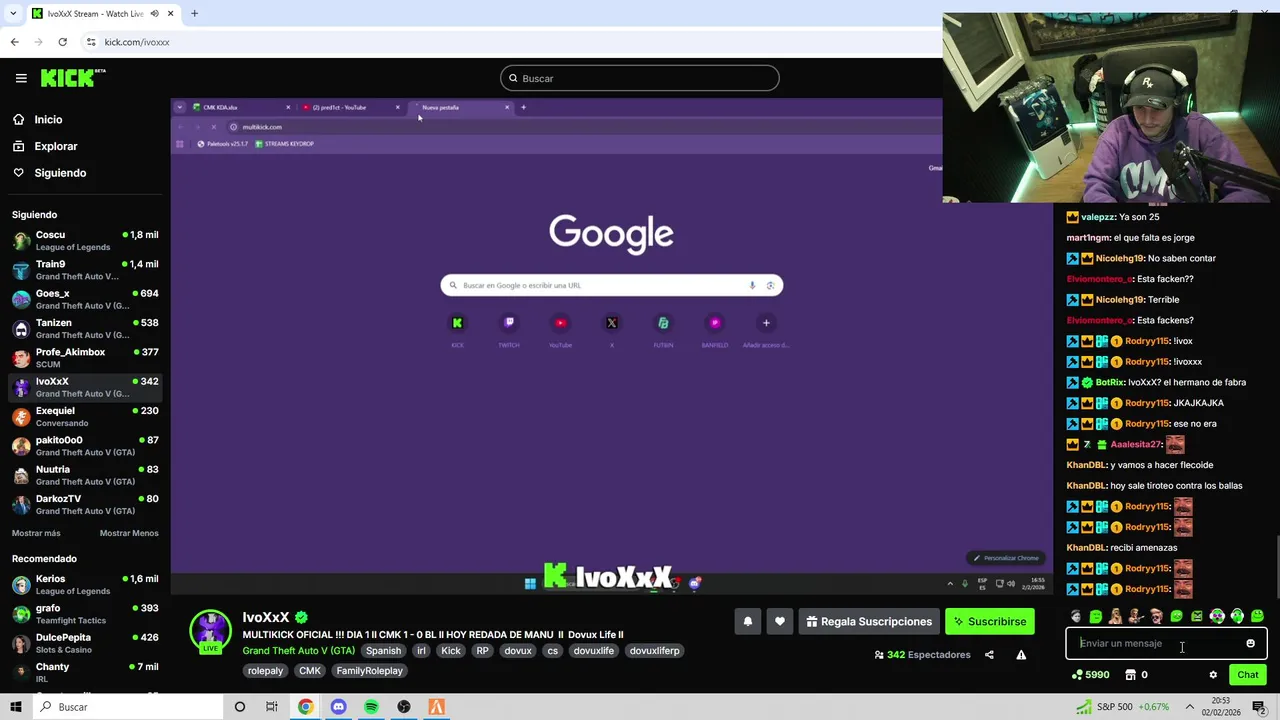
Task: Open Task View on the taskbar
Action: pos(272,707)
